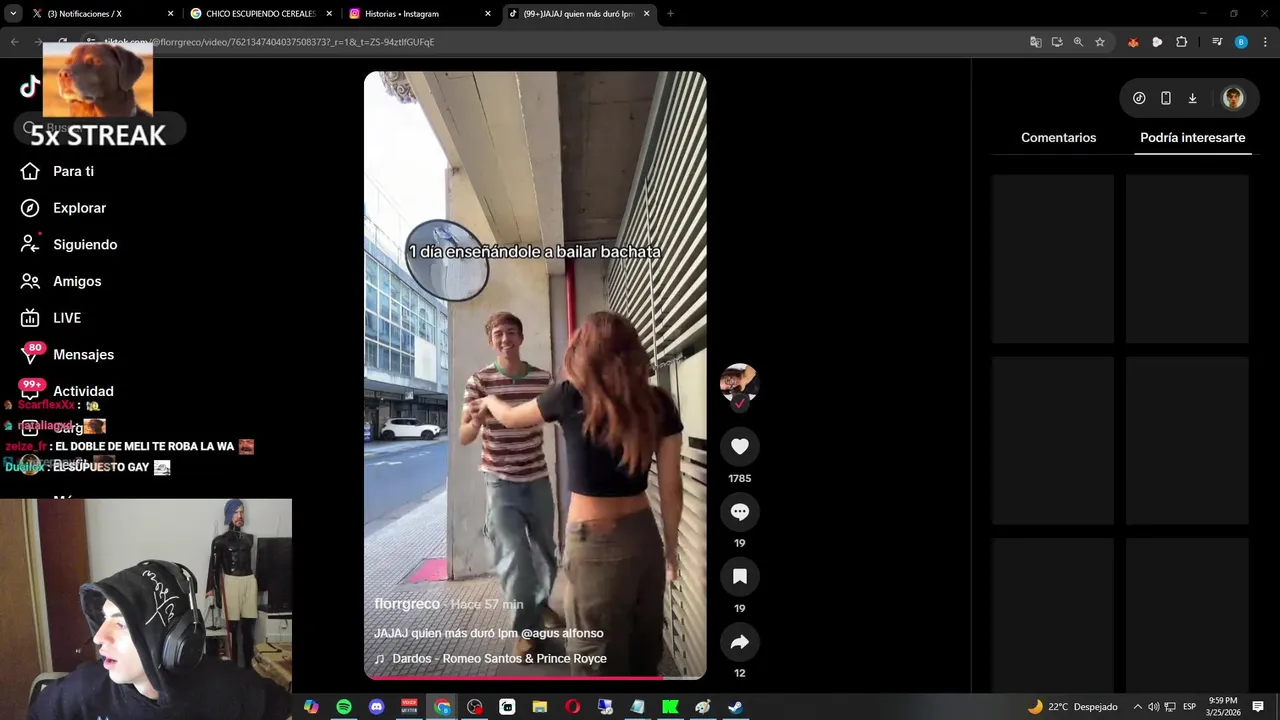Viewport: 1280px width, 720px height.
Task: Open the TikTok account avatar menu
Action: pyautogui.click(x=1233, y=98)
